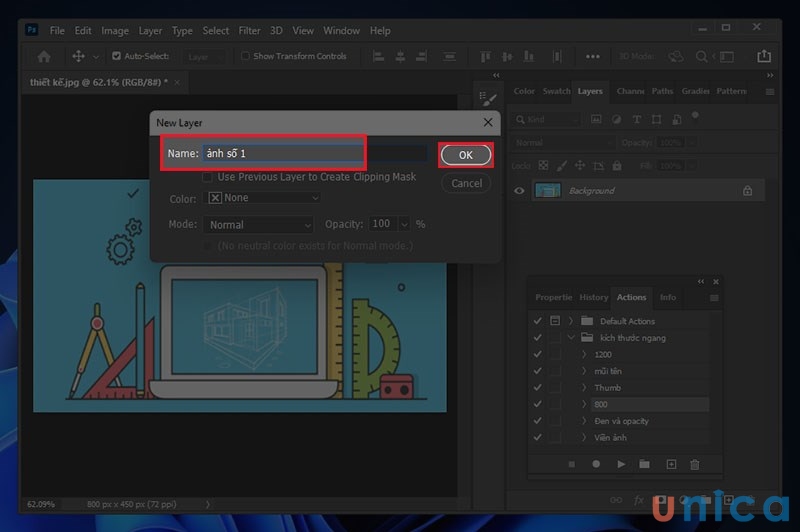
Task: Uncheck the Auto-Select checkbox
Action: [117, 57]
